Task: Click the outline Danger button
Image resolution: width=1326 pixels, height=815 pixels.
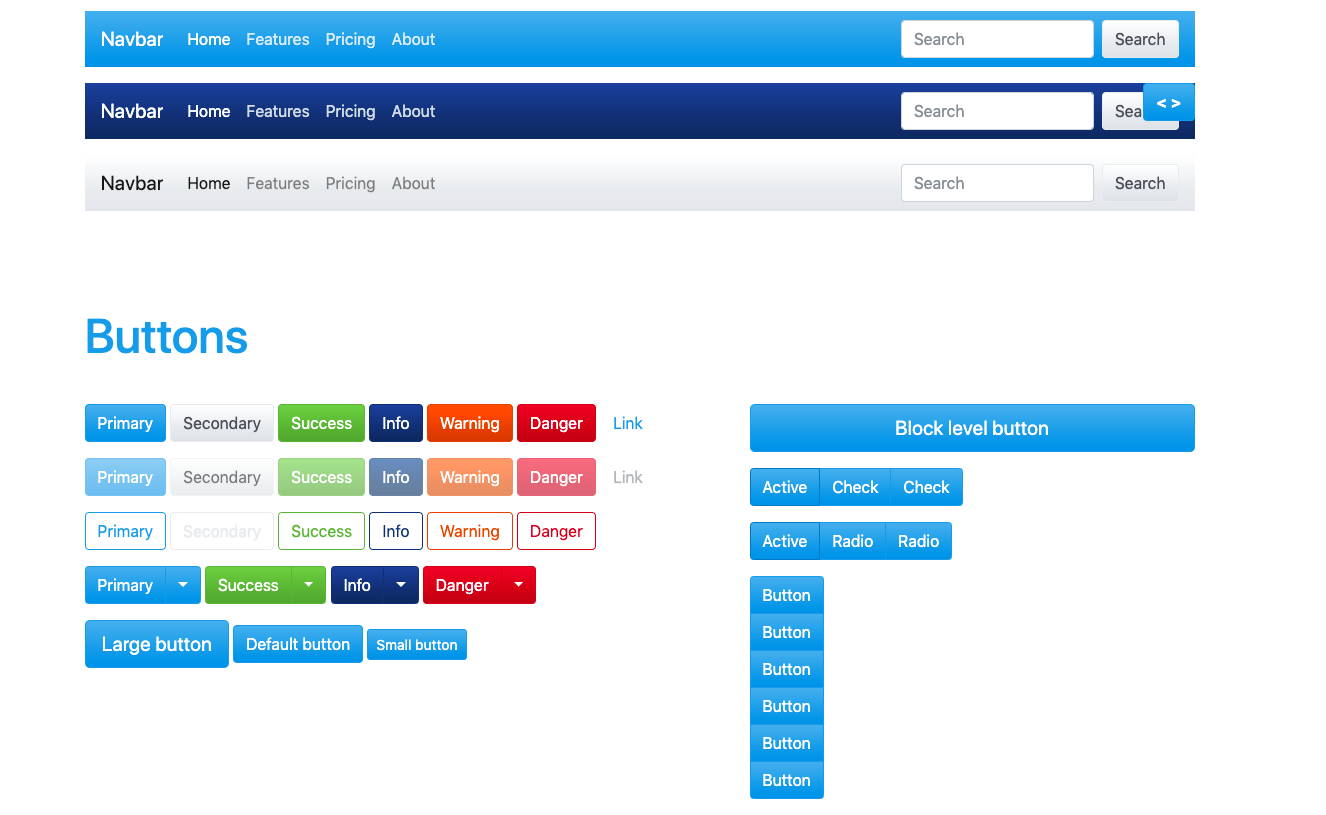Action: tap(556, 531)
